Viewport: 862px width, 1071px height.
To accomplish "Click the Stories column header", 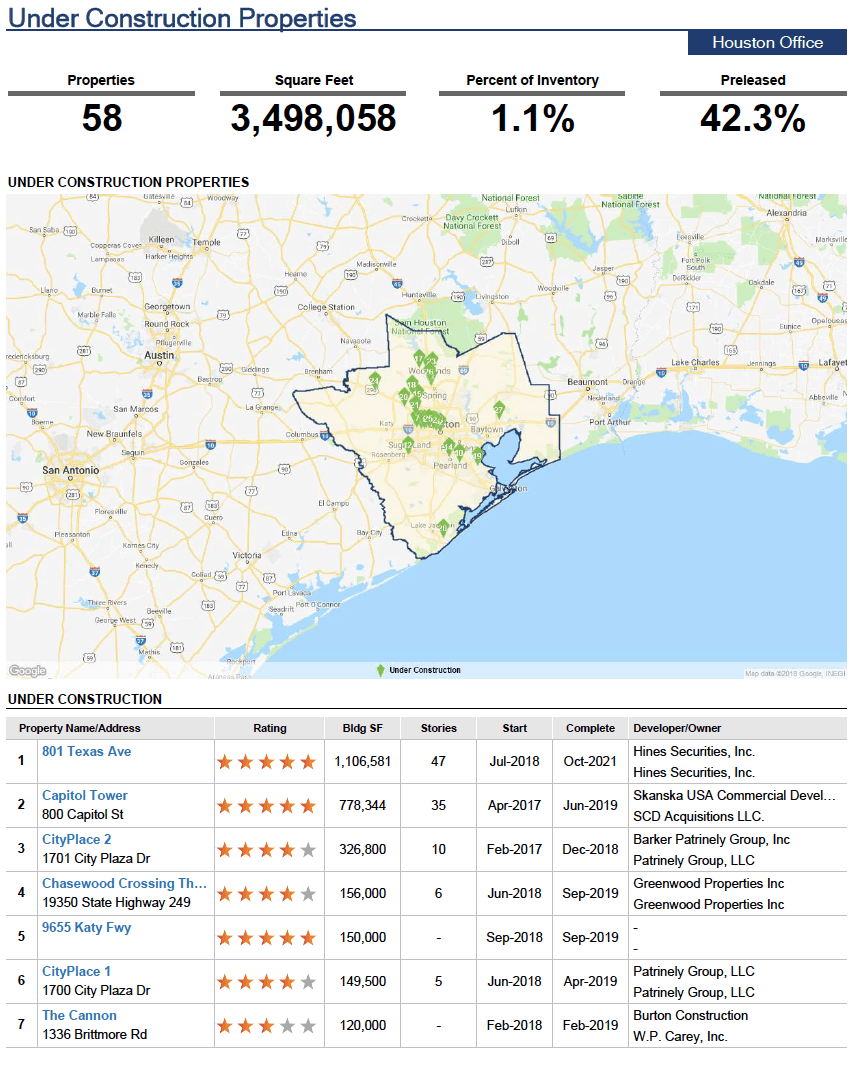I will (439, 728).
